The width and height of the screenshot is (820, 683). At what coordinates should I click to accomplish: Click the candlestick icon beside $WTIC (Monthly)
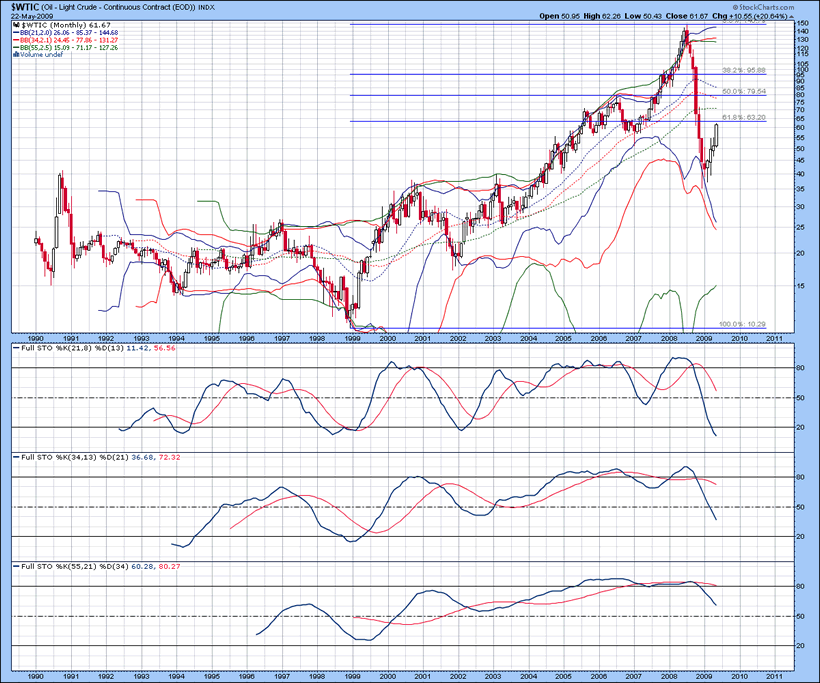pyautogui.click(x=16, y=24)
